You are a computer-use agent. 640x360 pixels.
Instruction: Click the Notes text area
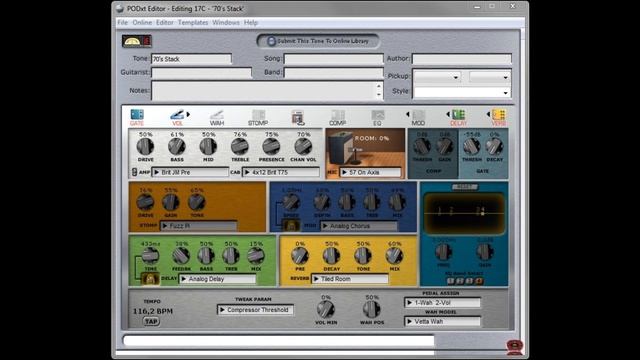click(x=267, y=91)
